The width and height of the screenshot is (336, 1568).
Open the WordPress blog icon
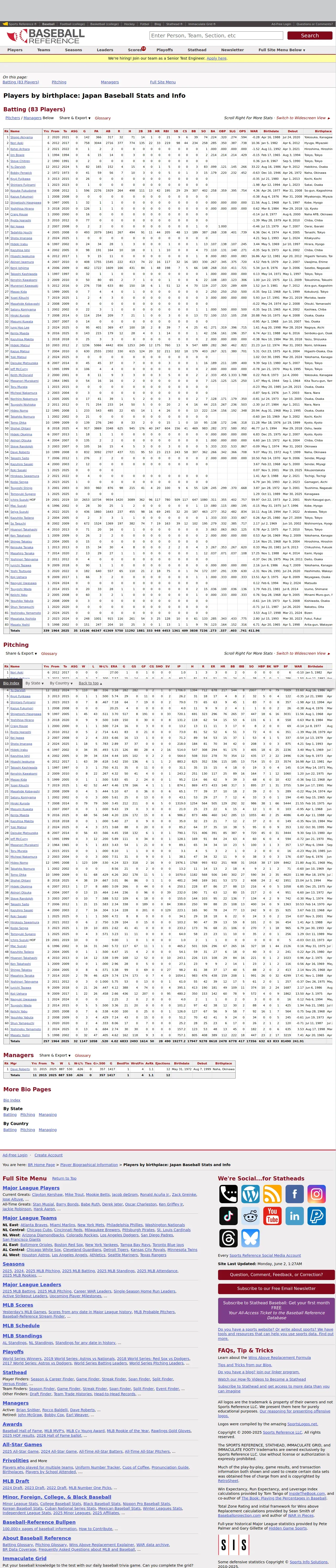(250, 1194)
